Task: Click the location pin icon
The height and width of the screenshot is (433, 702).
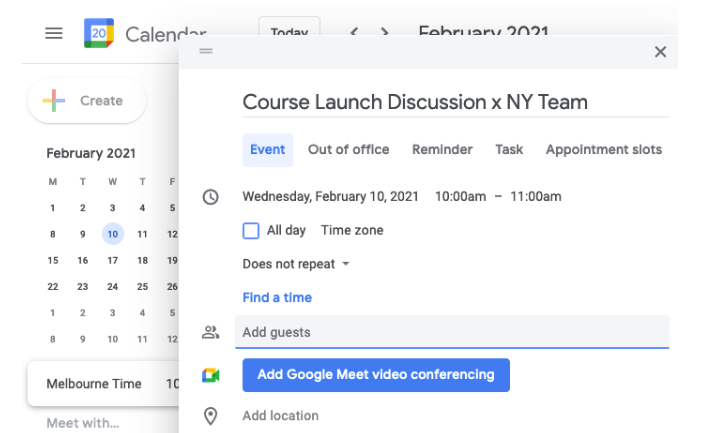Action: 210,416
